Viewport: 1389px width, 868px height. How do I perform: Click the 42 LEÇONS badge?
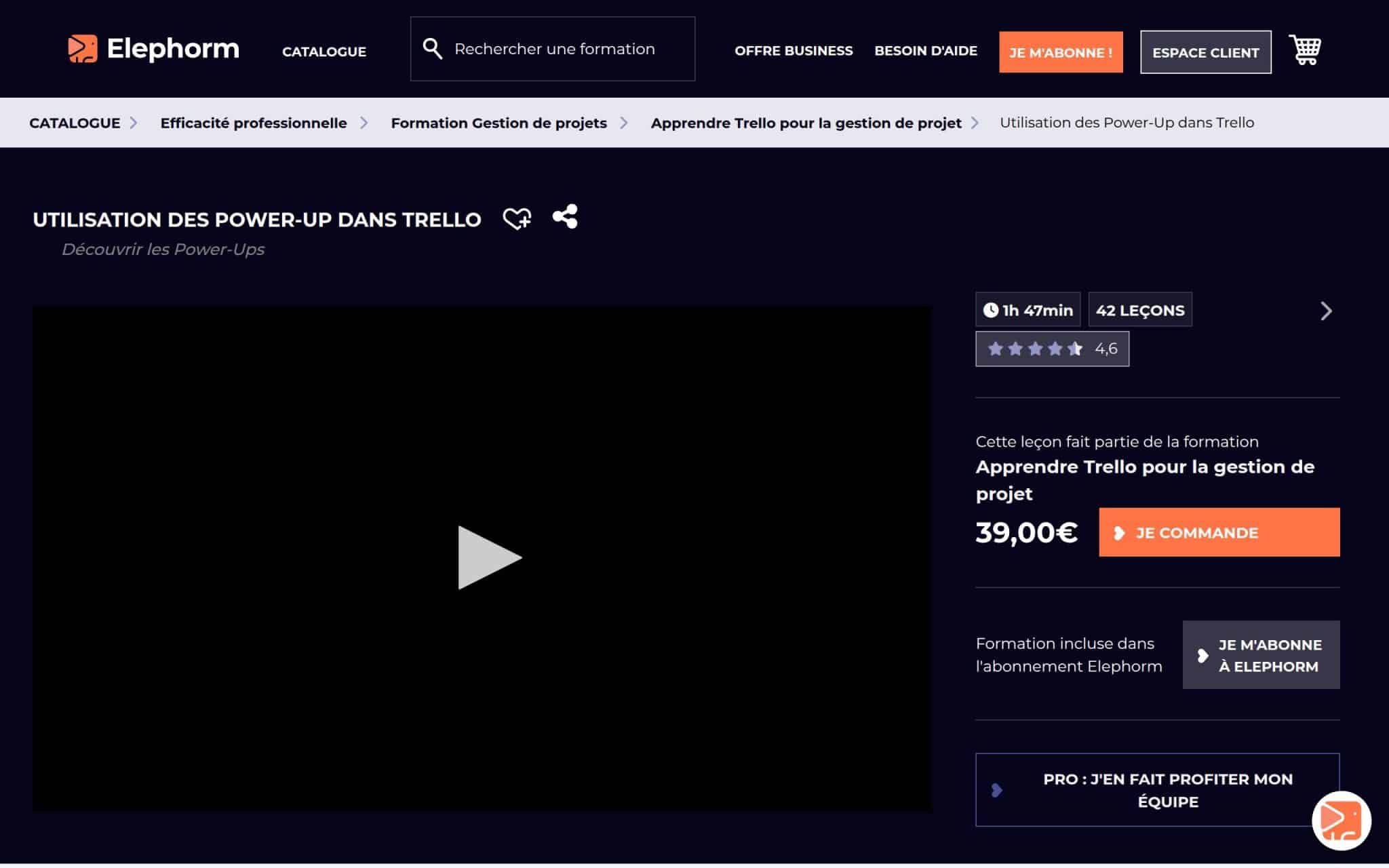tap(1140, 310)
